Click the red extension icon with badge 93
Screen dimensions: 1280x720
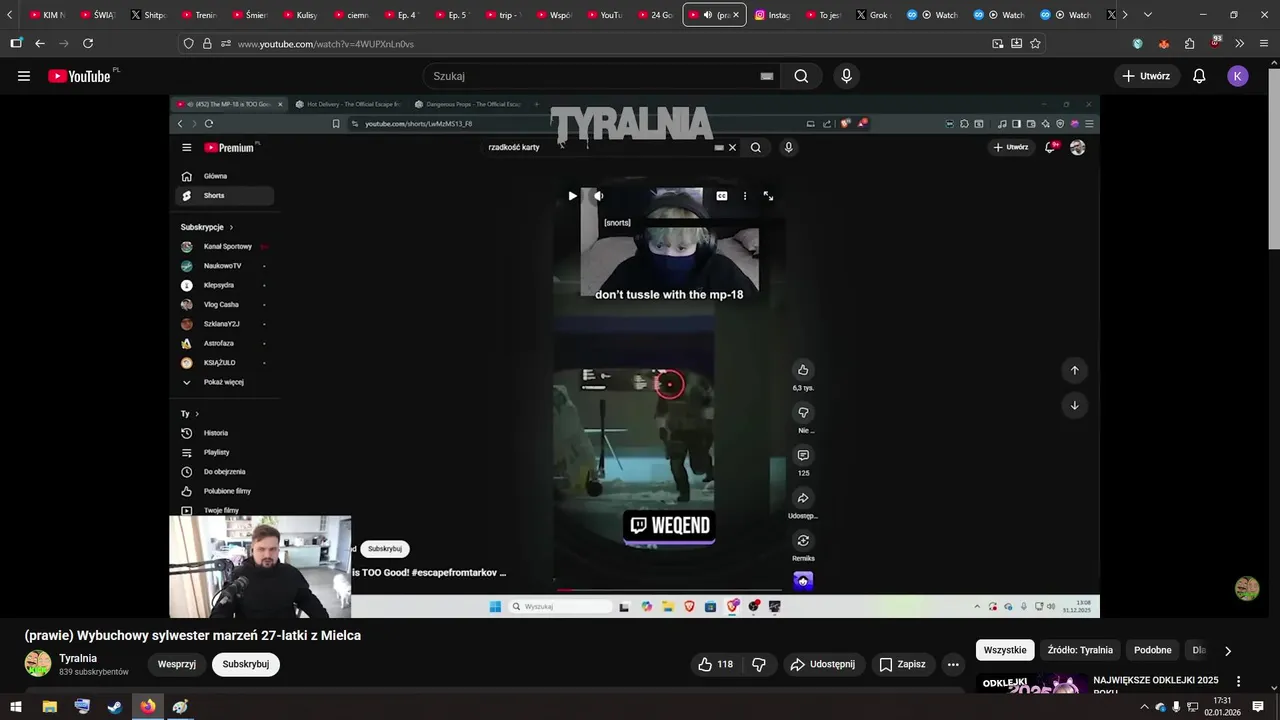(x=1215, y=43)
